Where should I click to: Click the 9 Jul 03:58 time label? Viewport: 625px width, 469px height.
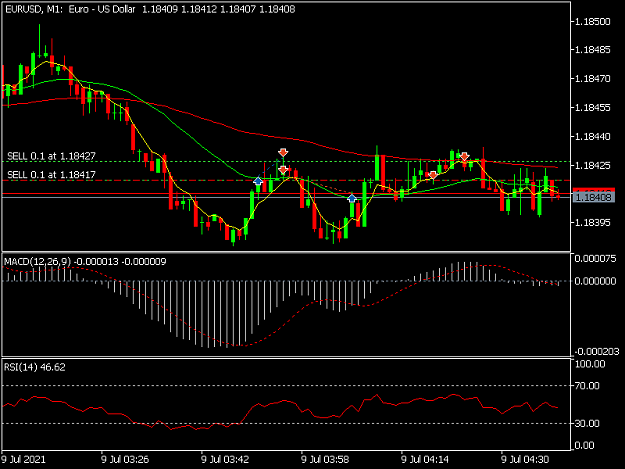click(x=325, y=459)
